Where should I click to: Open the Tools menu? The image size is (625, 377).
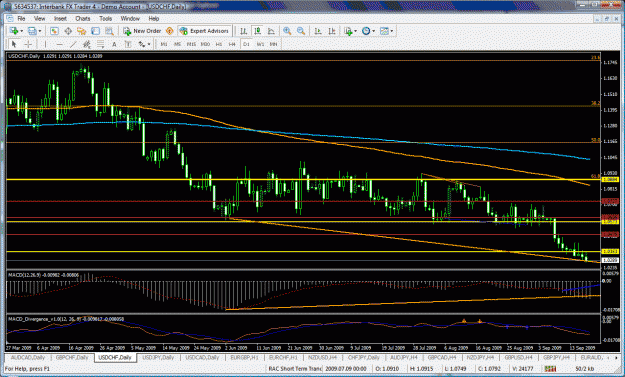coord(106,18)
